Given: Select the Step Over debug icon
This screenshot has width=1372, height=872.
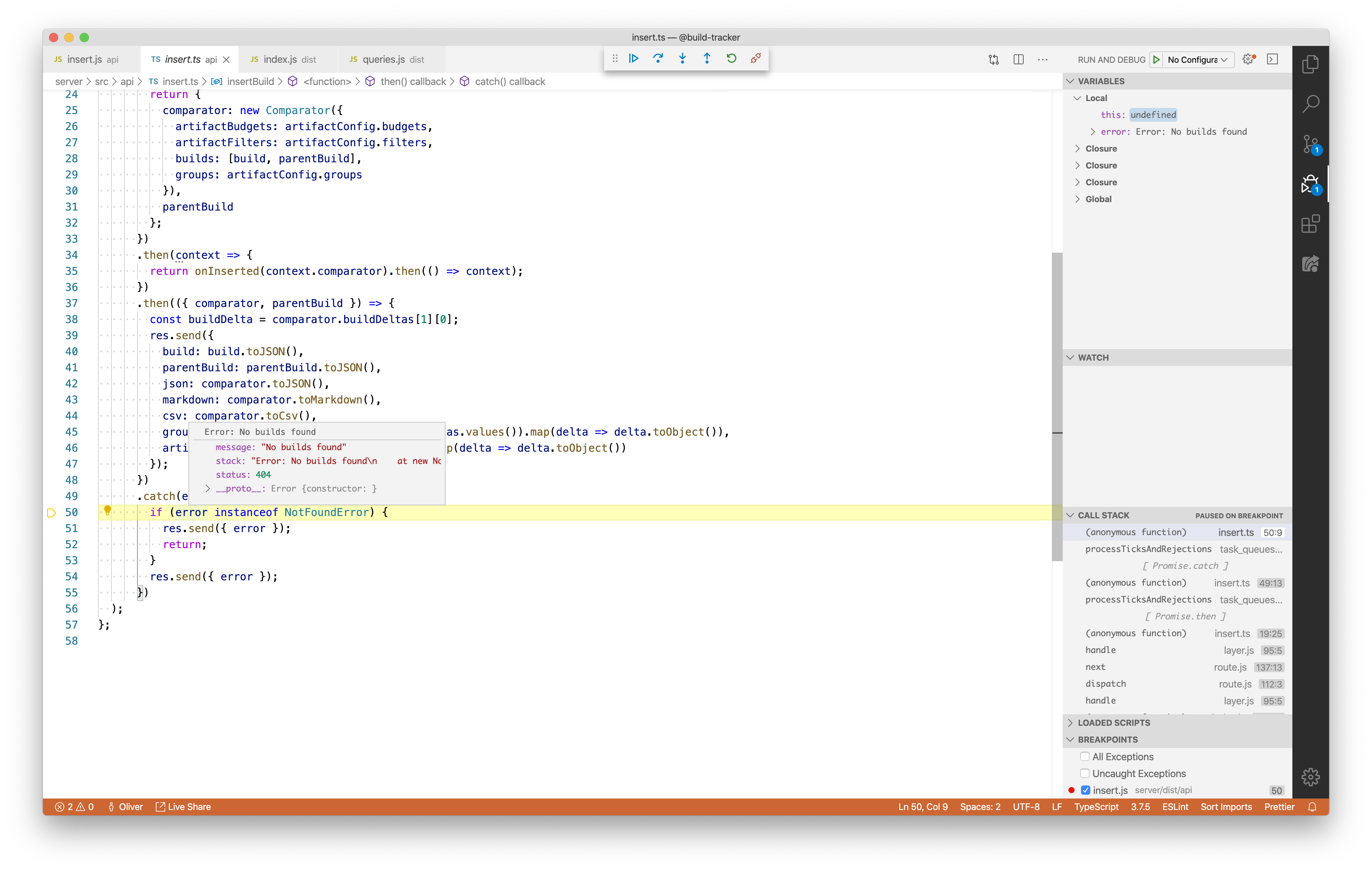Looking at the screenshot, I should coord(658,58).
